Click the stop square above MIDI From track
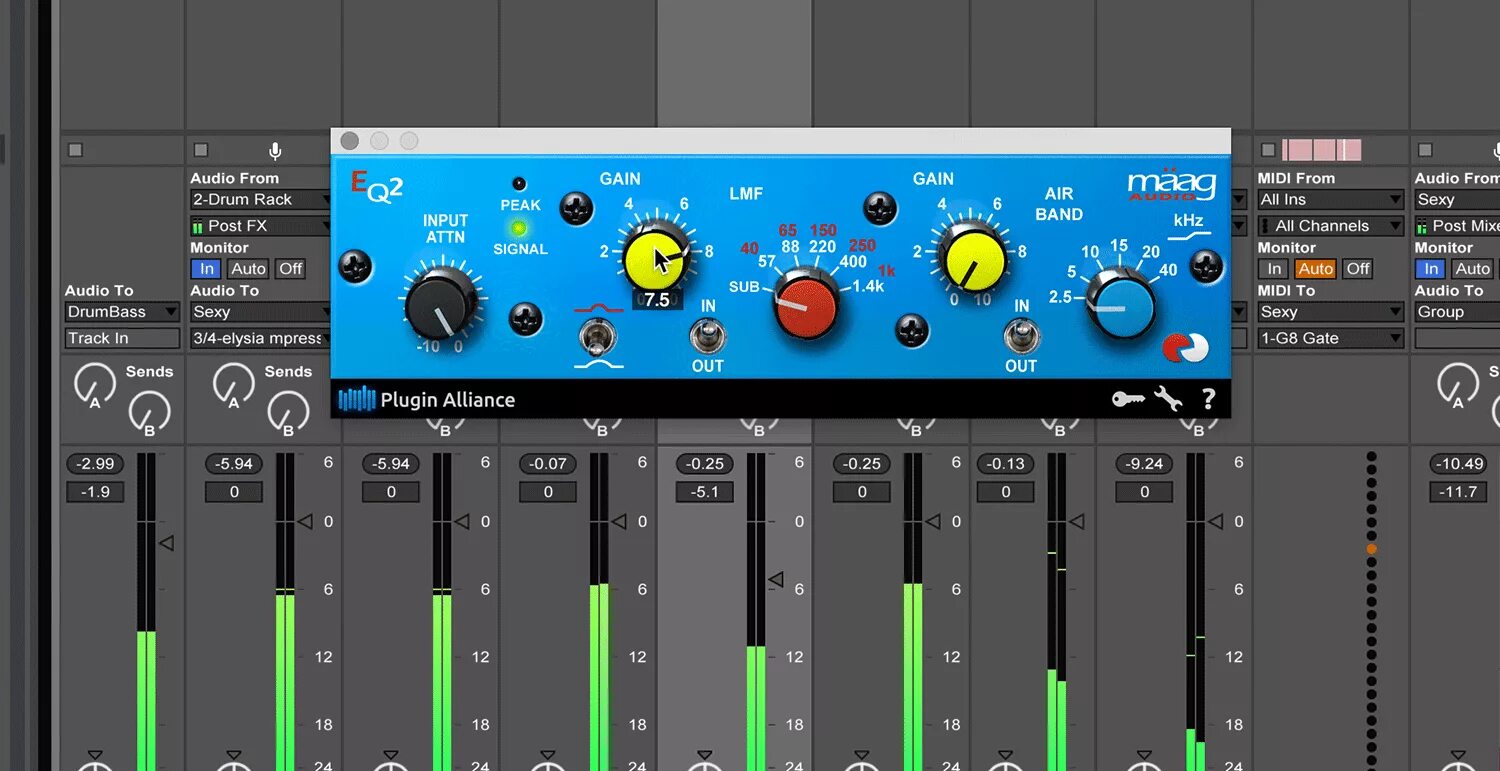The width and height of the screenshot is (1500, 771). (x=1268, y=150)
